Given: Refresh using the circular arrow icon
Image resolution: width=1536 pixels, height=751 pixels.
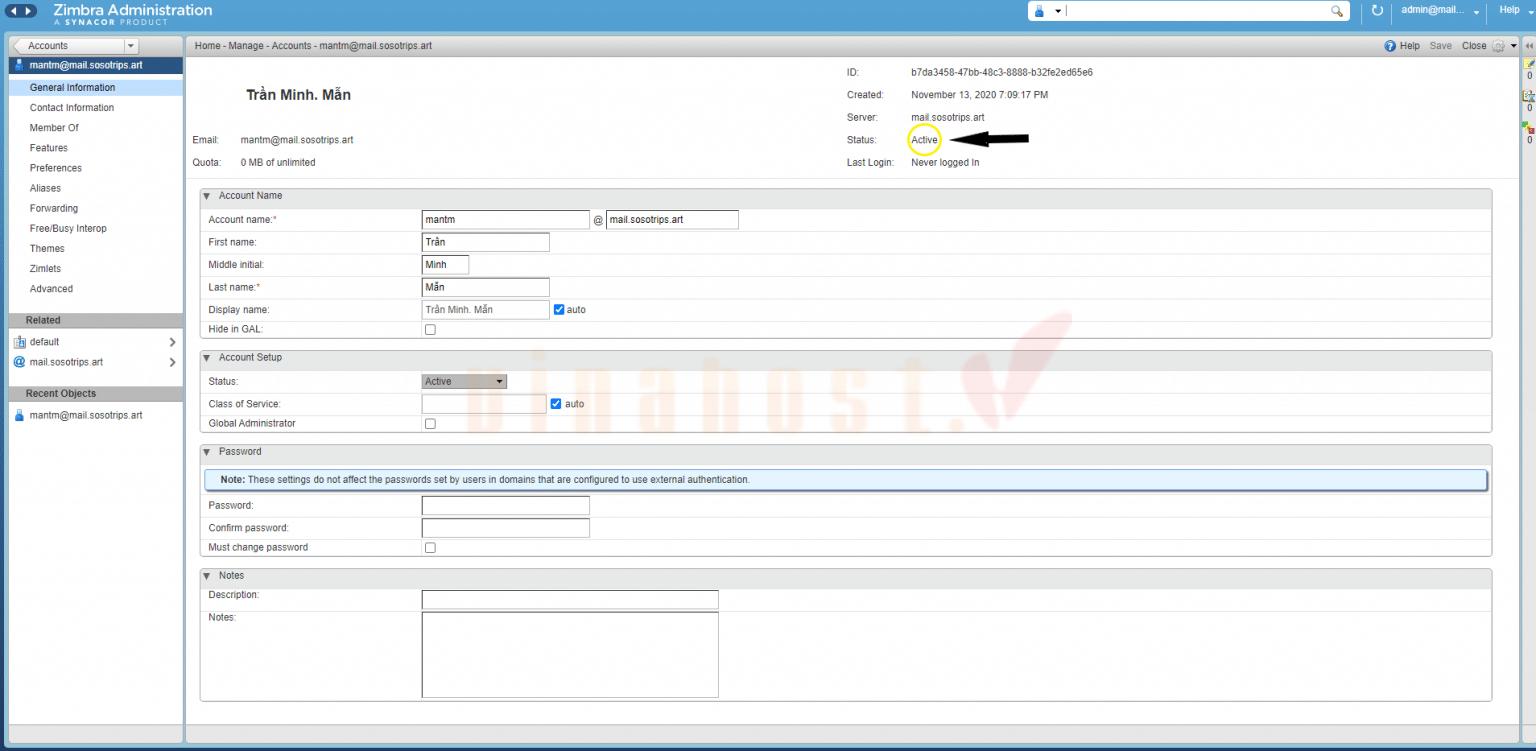Looking at the screenshot, I should coord(1377,10).
